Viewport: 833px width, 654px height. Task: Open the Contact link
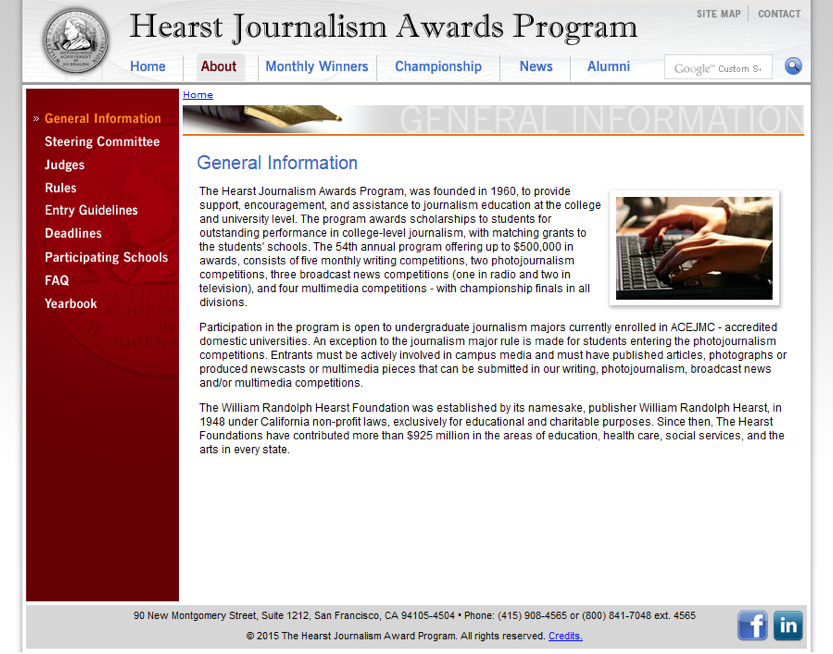coord(779,14)
